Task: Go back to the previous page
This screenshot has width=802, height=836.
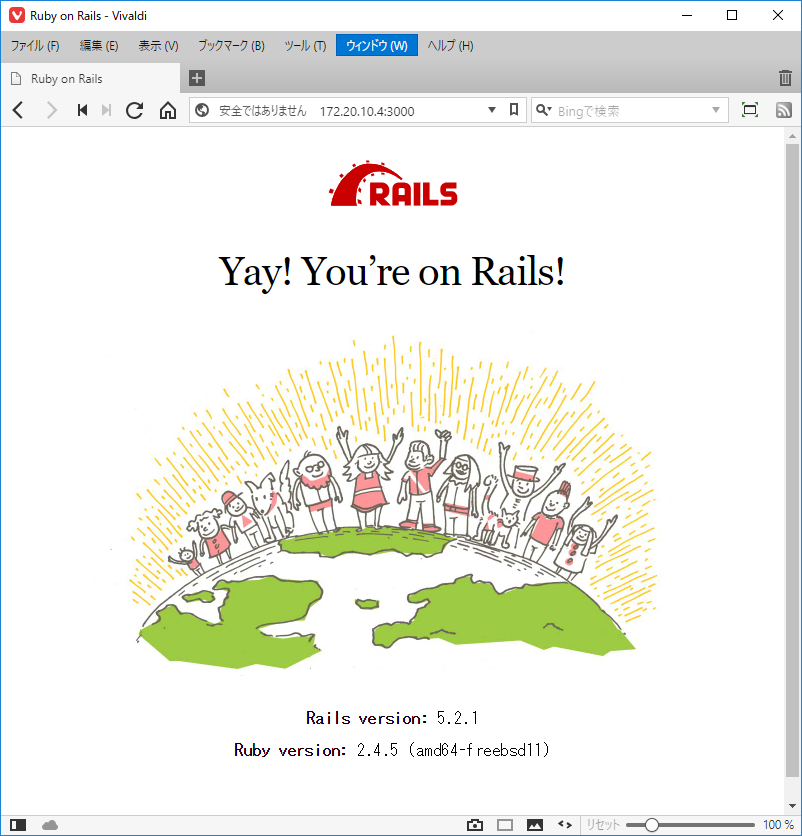Action: click(18, 110)
